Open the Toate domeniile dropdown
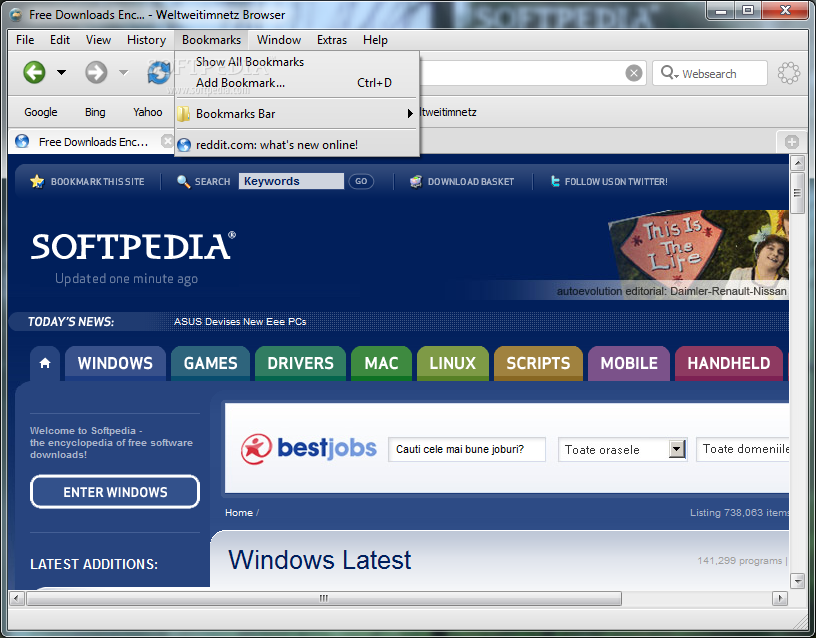This screenshot has height=638, width=816. point(743,449)
